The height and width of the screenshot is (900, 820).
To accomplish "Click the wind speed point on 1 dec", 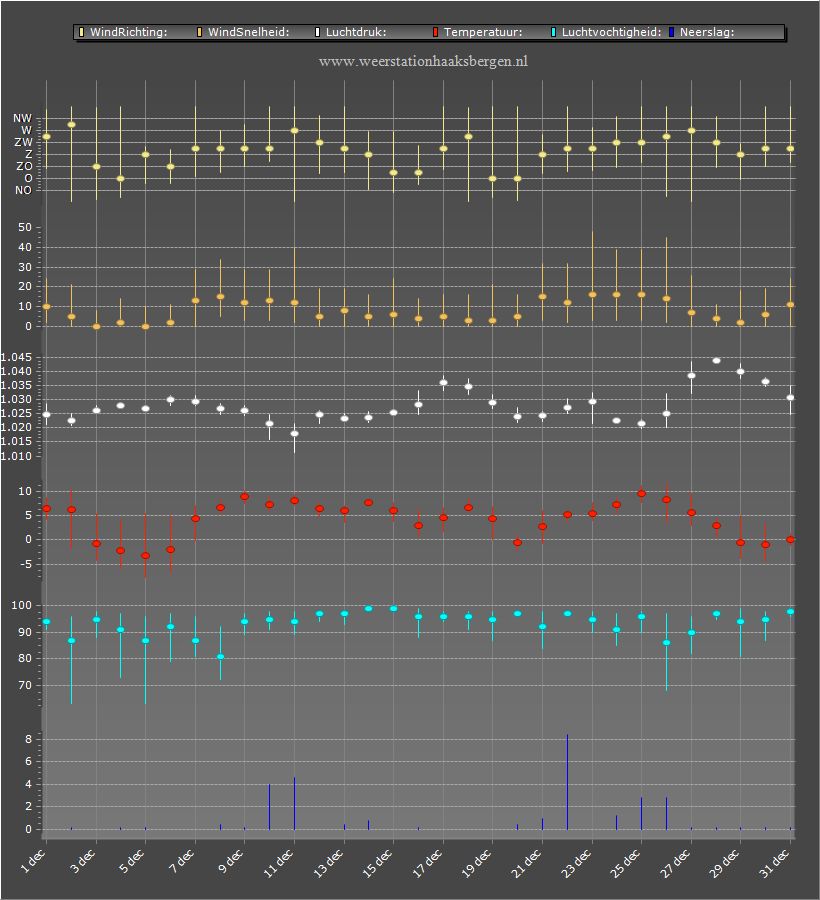I will point(46,307).
